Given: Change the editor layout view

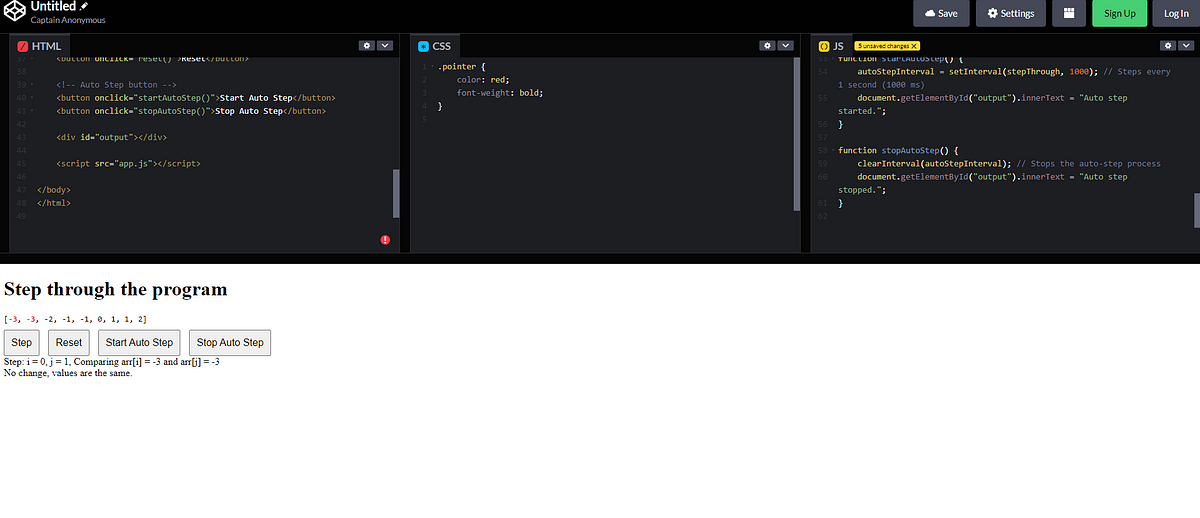Looking at the screenshot, I should pyautogui.click(x=1069, y=13).
